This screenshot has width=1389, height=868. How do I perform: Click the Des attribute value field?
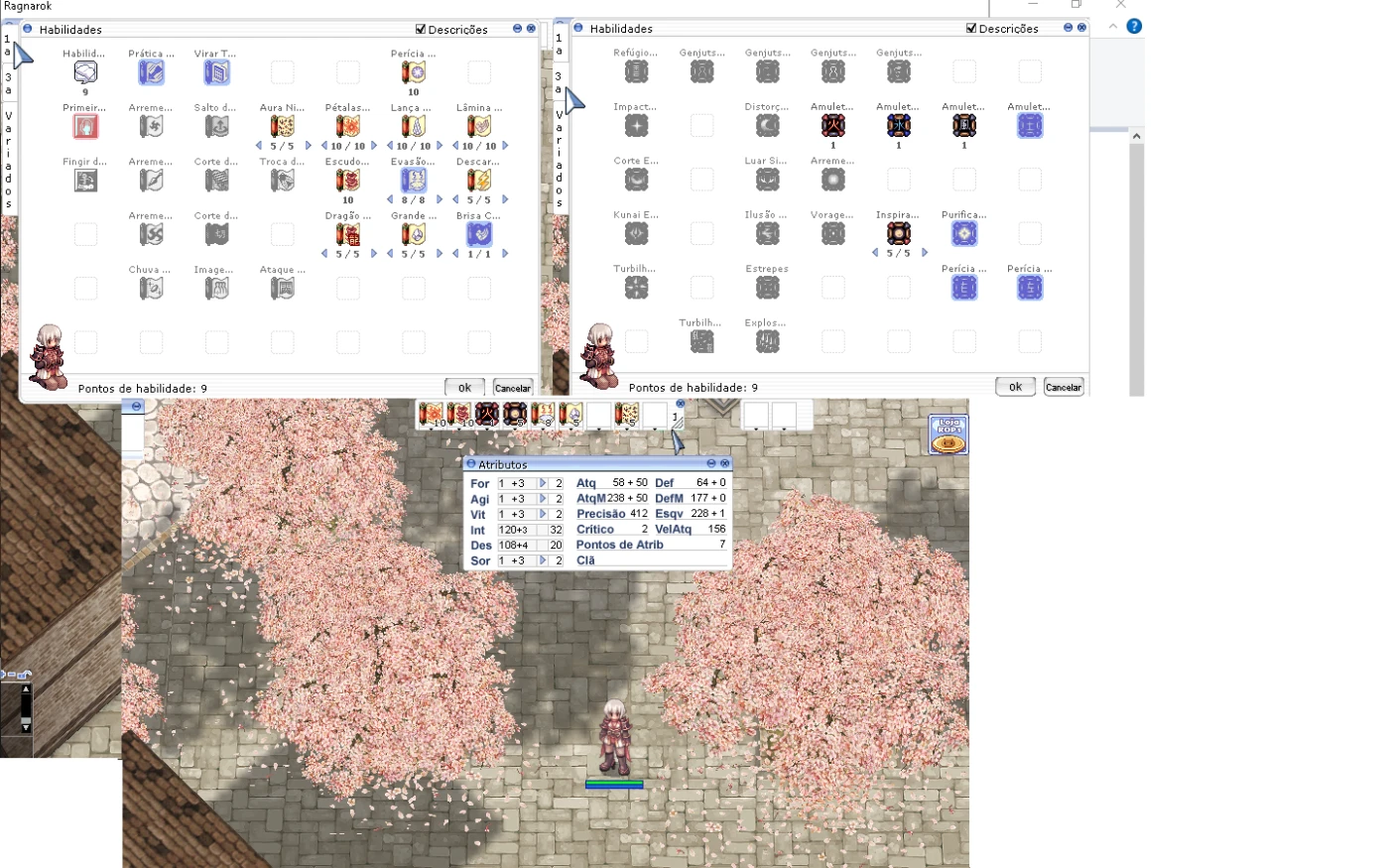[x=517, y=546]
